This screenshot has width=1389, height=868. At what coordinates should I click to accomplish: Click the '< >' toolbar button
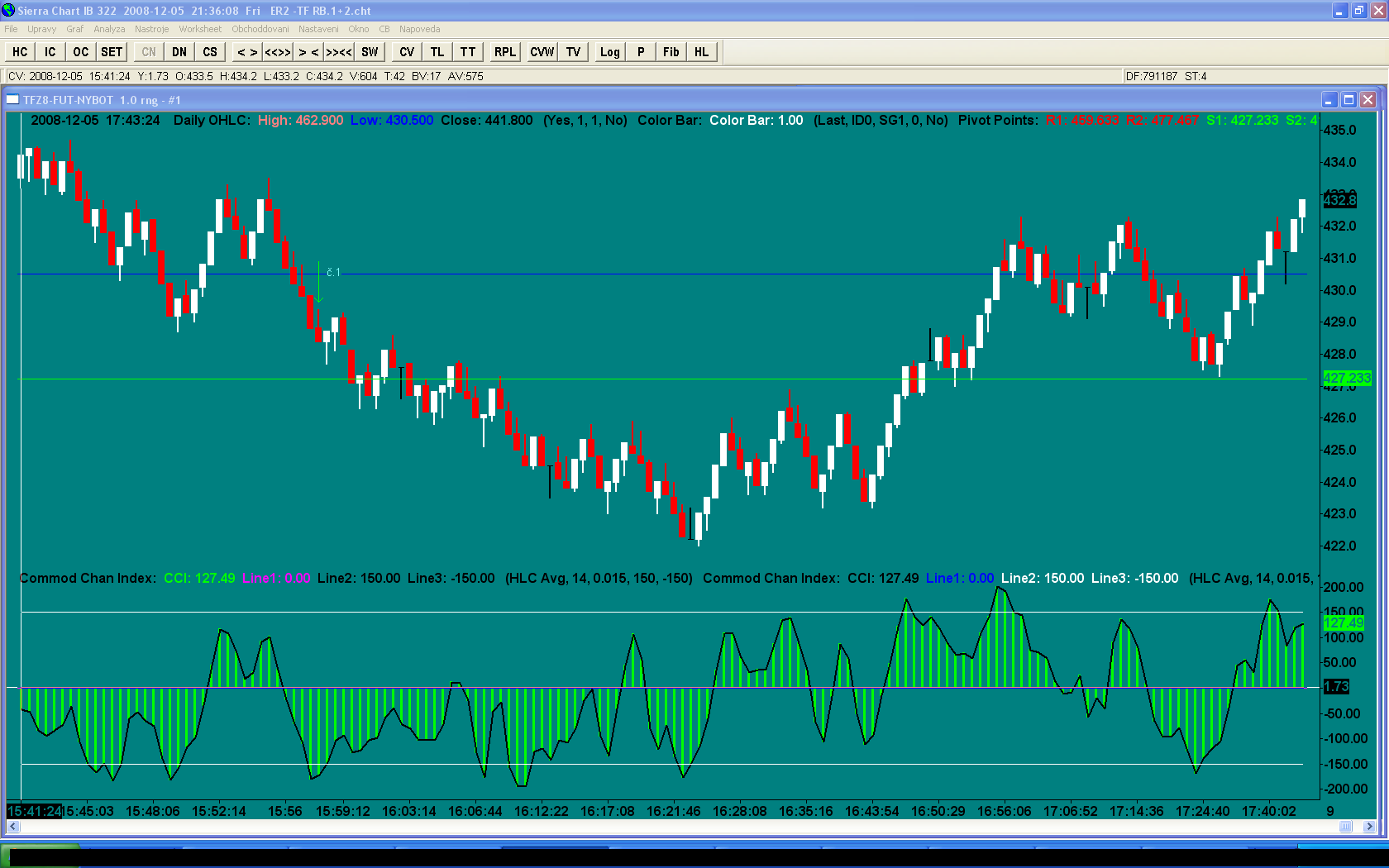pyautogui.click(x=247, y=52)
